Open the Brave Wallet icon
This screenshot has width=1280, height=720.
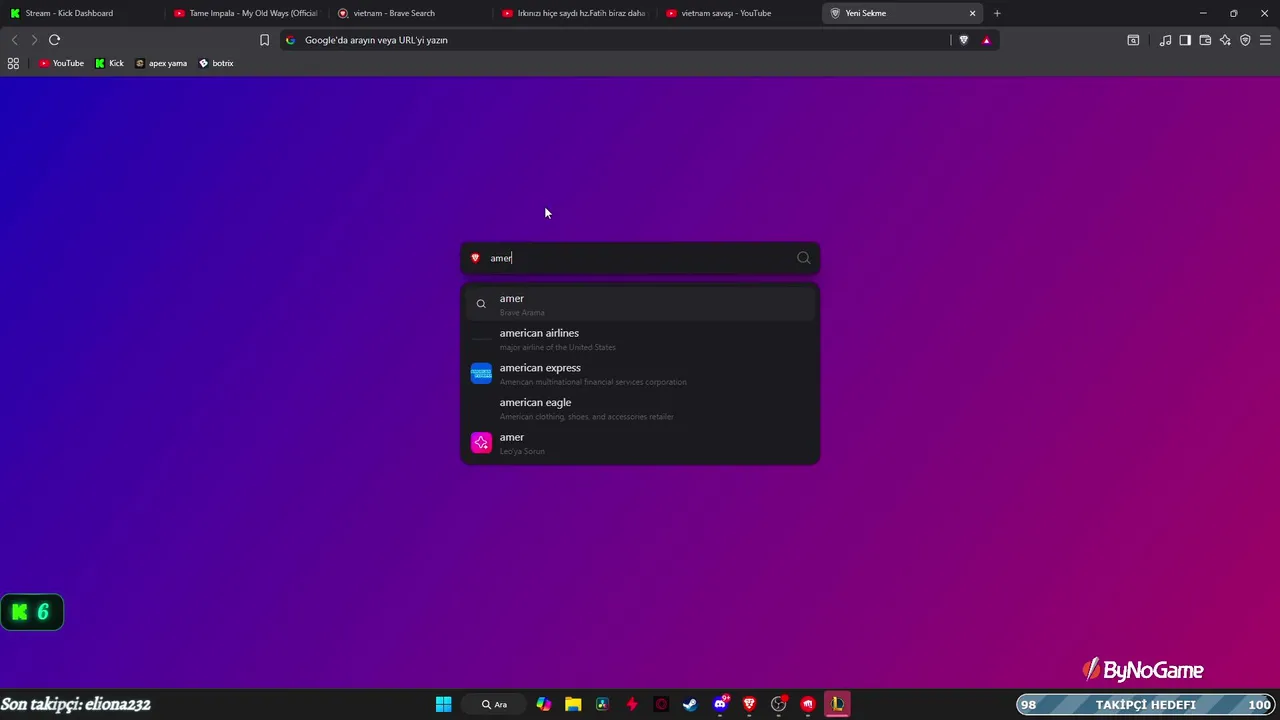tap(1205, 40)
